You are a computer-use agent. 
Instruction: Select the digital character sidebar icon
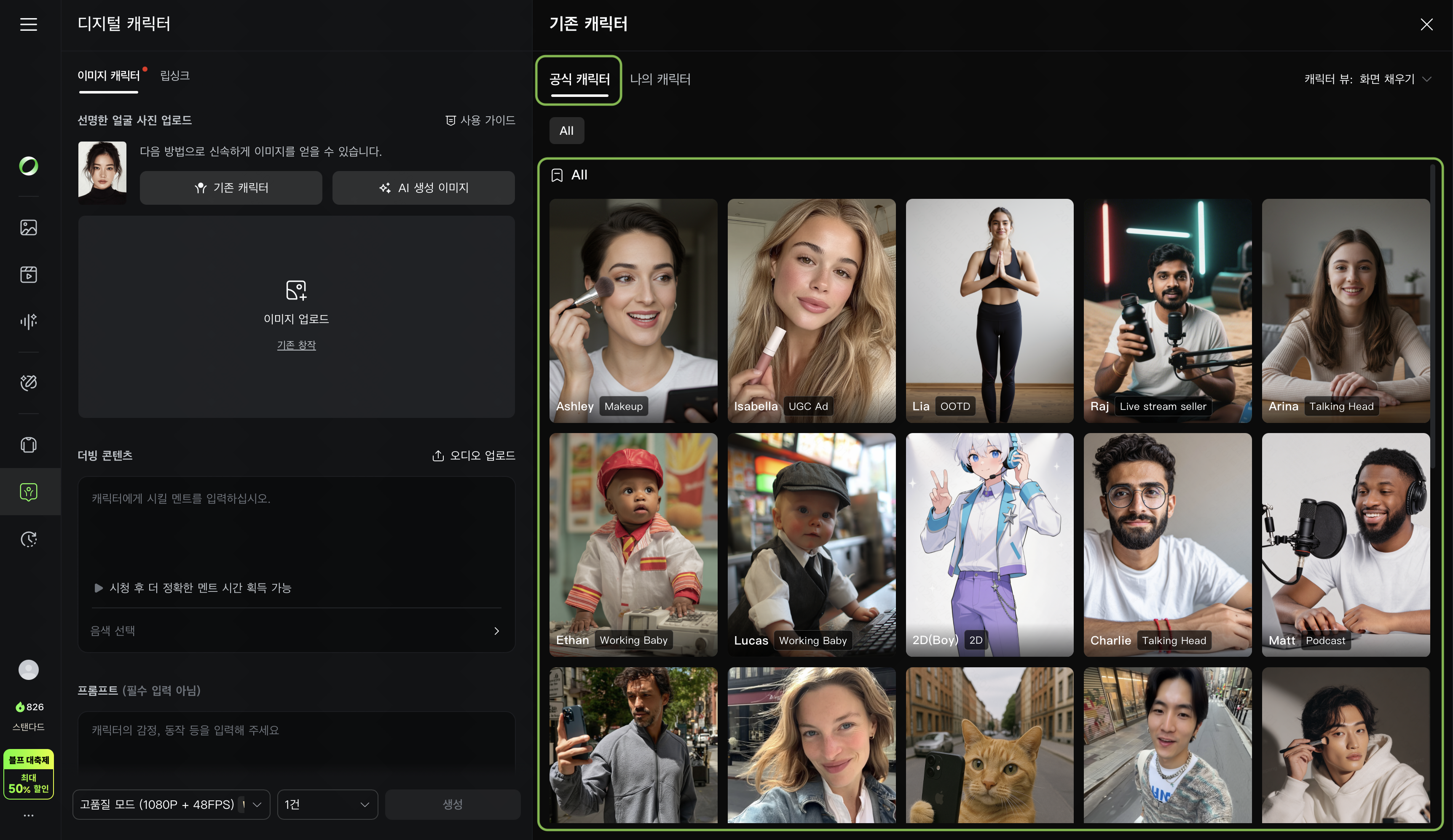coord(28,492)
